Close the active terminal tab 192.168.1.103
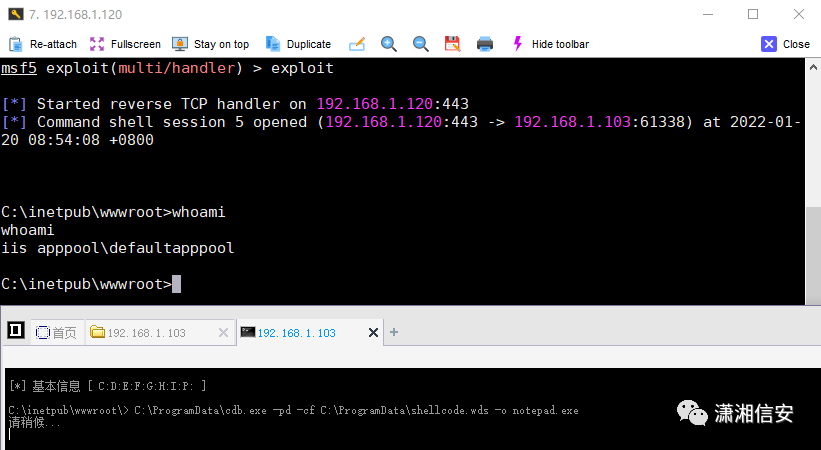The width and height of the screenshot is (821, 450). (373, 333)
